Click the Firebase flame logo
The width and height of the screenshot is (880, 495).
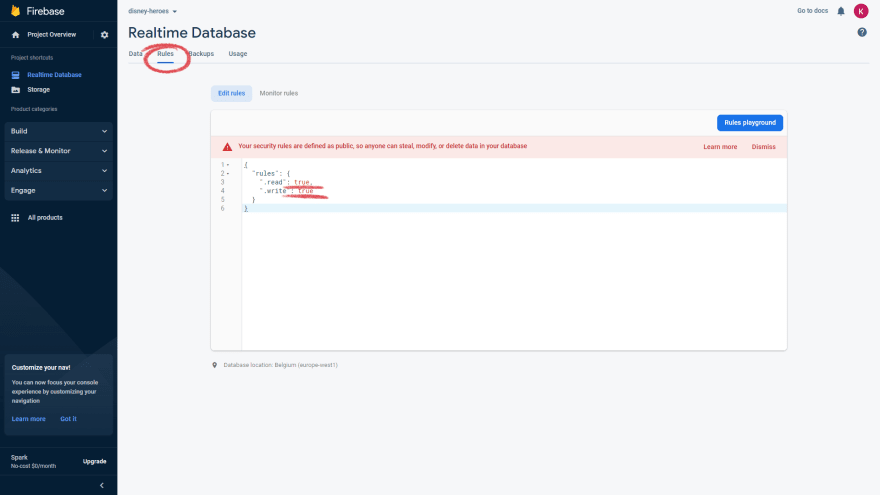[x=15, y=11]
